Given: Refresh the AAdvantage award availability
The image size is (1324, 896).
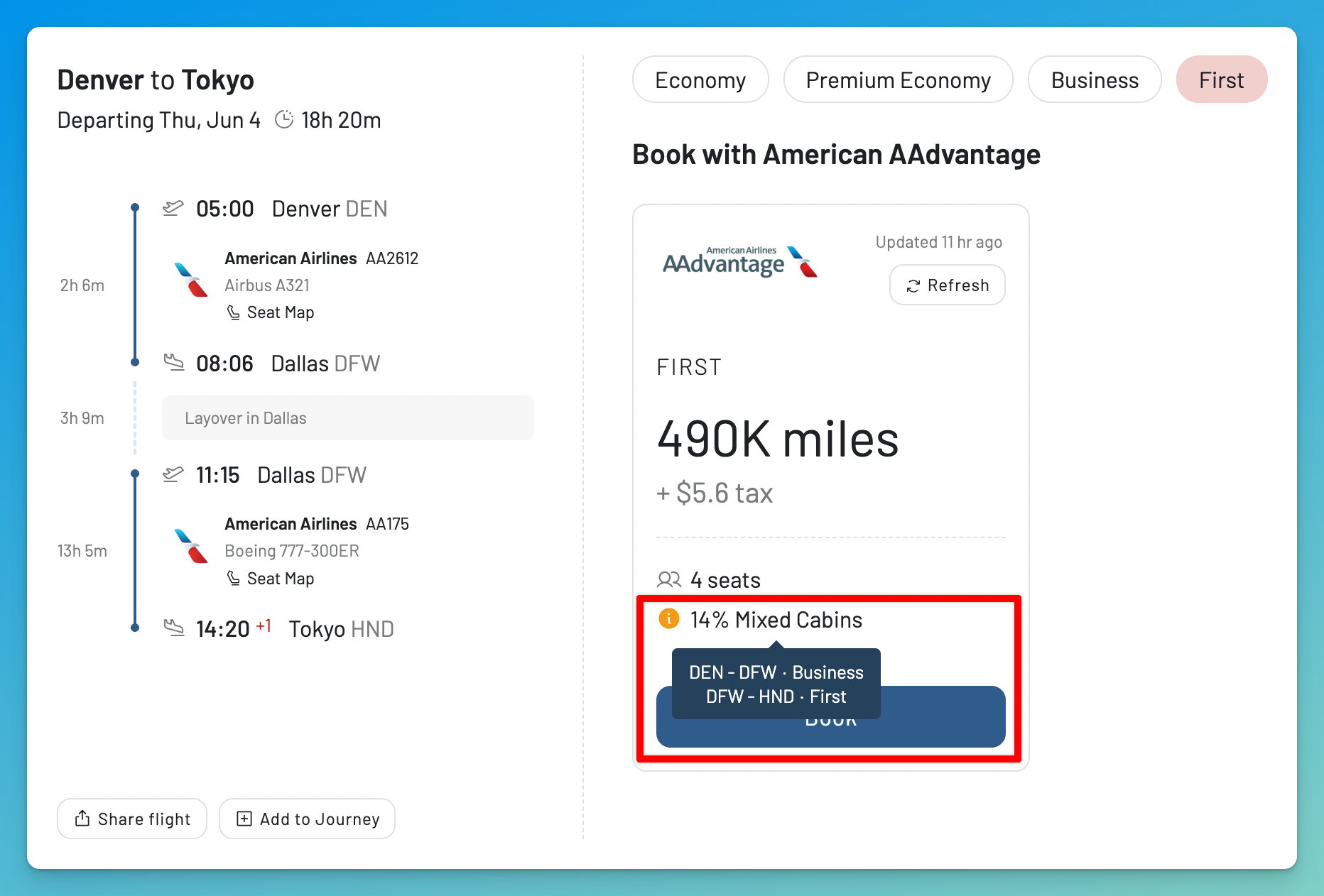Looking at the screenshot, I should [x=948, y=285].
